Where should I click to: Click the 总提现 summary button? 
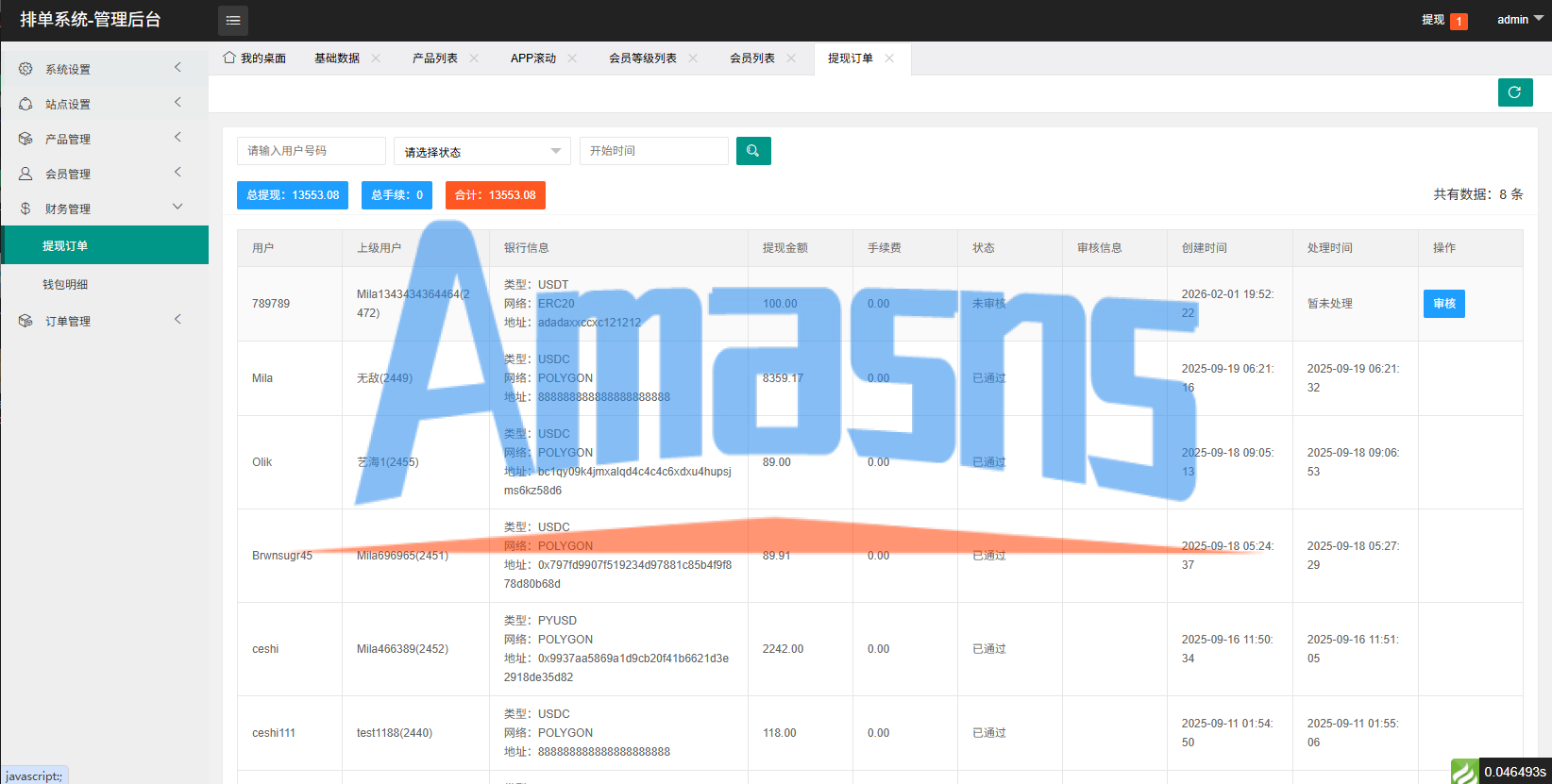coord(293,195)
